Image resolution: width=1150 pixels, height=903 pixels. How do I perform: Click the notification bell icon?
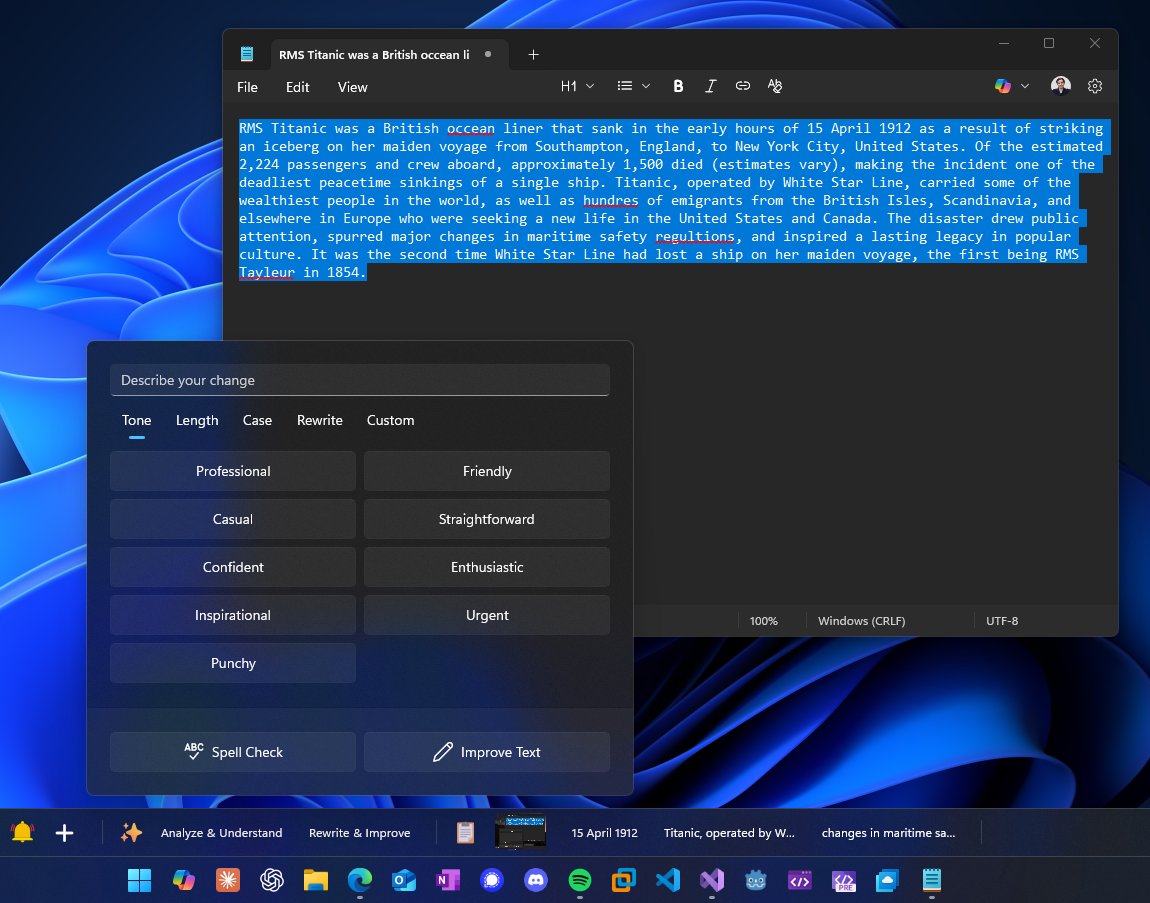[x=22, y=833]
